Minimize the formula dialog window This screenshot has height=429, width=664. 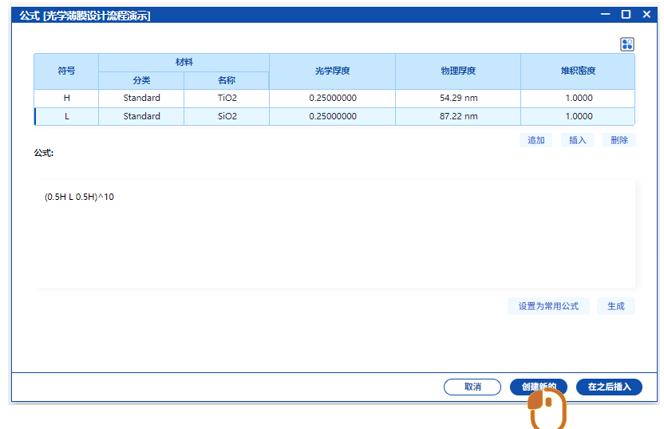[x=604, y=15]
